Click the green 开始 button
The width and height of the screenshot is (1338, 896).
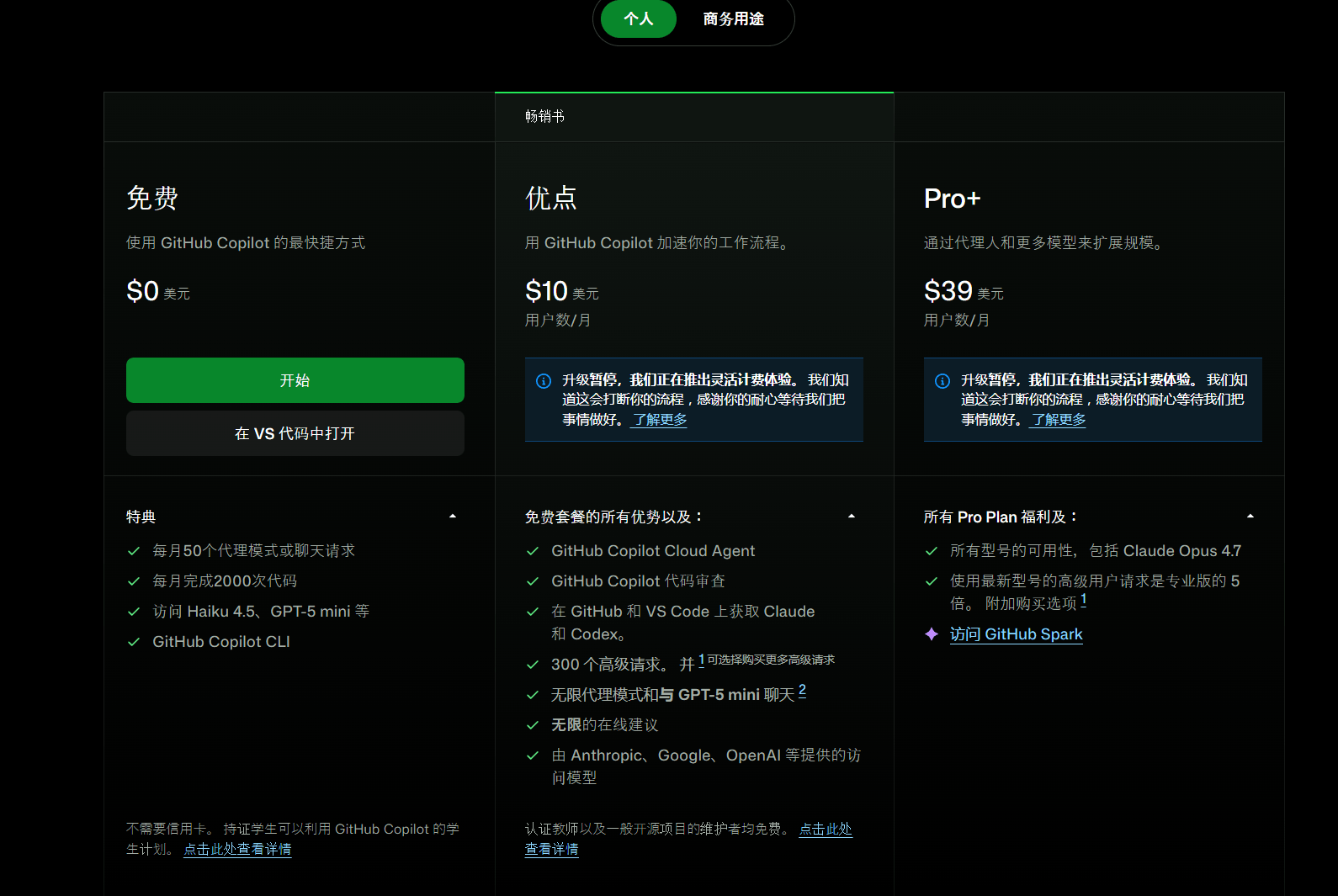point(295,380)
